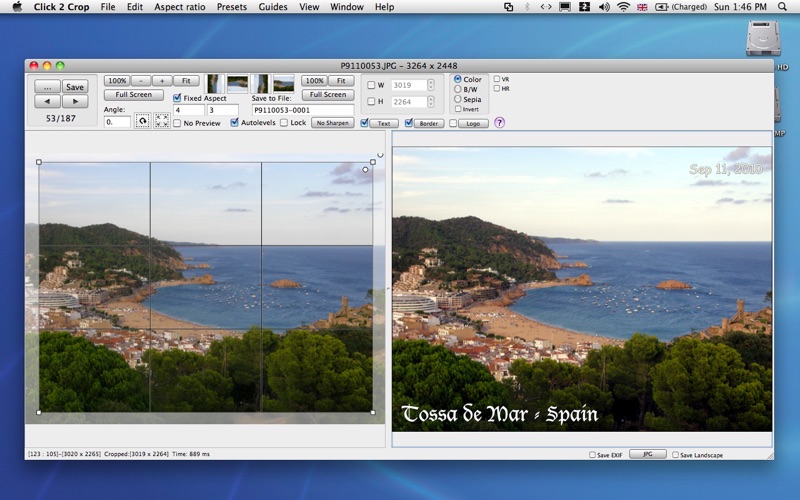800x500 pixels.
Task: Click the next image arrow button
Action: [75, 102]
